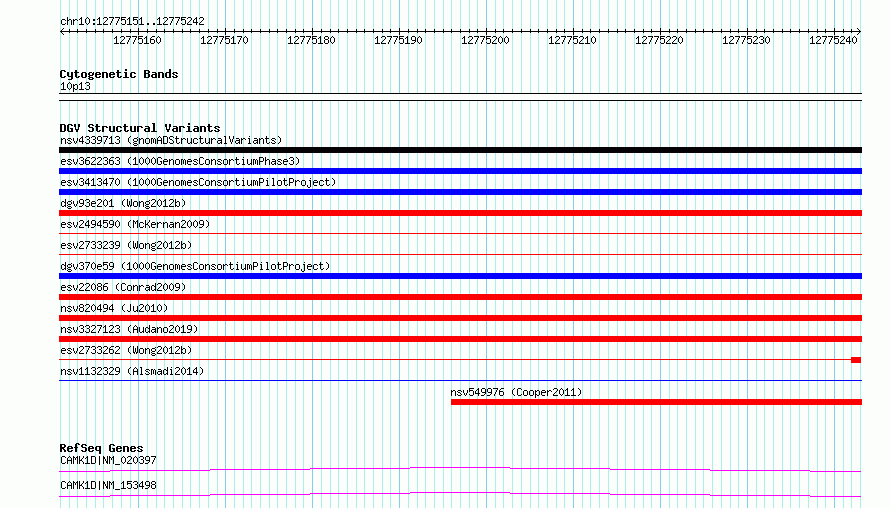The width and height of the screenshot is (890, 508).
Task: Open gene CAMK1D|NM_153498 label
Action: pos(108,485)
